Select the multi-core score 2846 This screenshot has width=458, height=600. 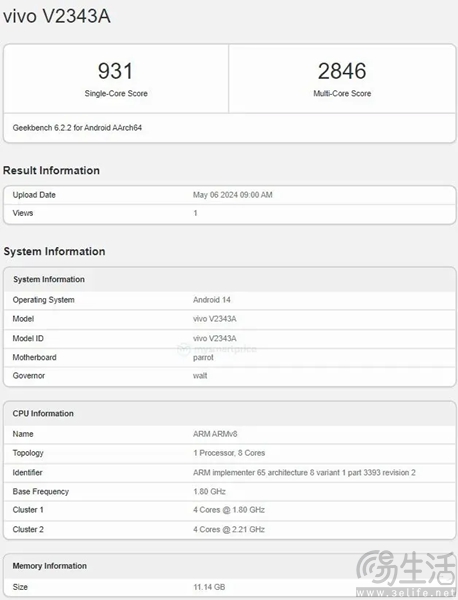click(342, 71)
